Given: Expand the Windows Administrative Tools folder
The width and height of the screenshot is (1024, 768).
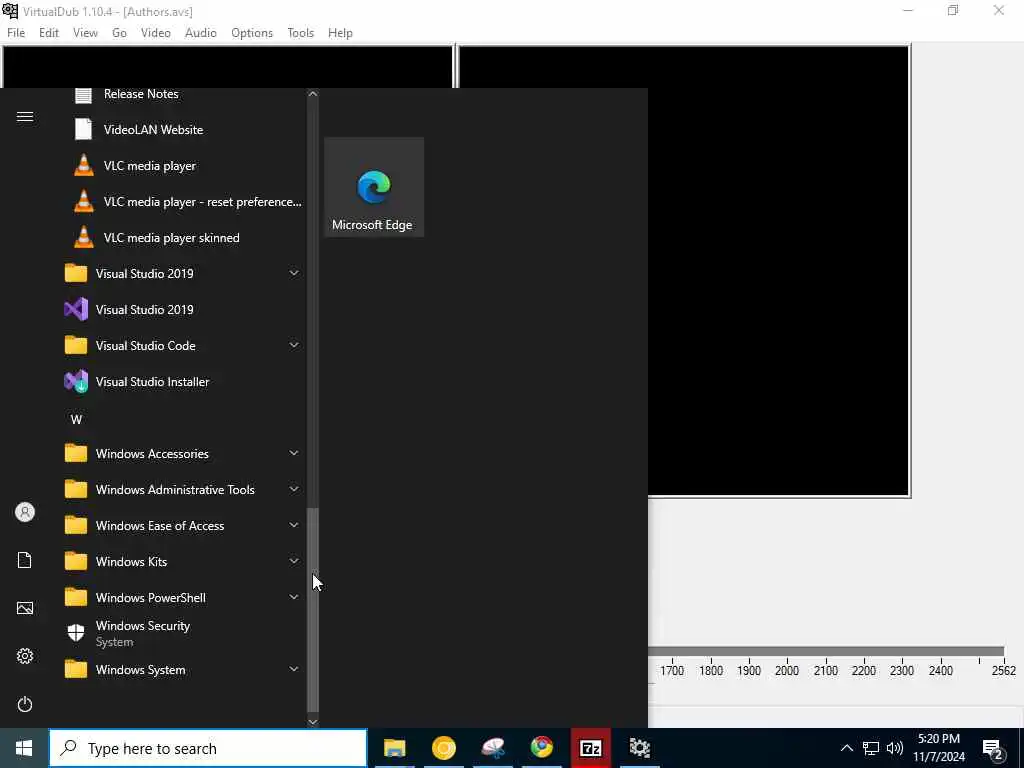Looking at the screenshot, I should click(x=180, y=490).
